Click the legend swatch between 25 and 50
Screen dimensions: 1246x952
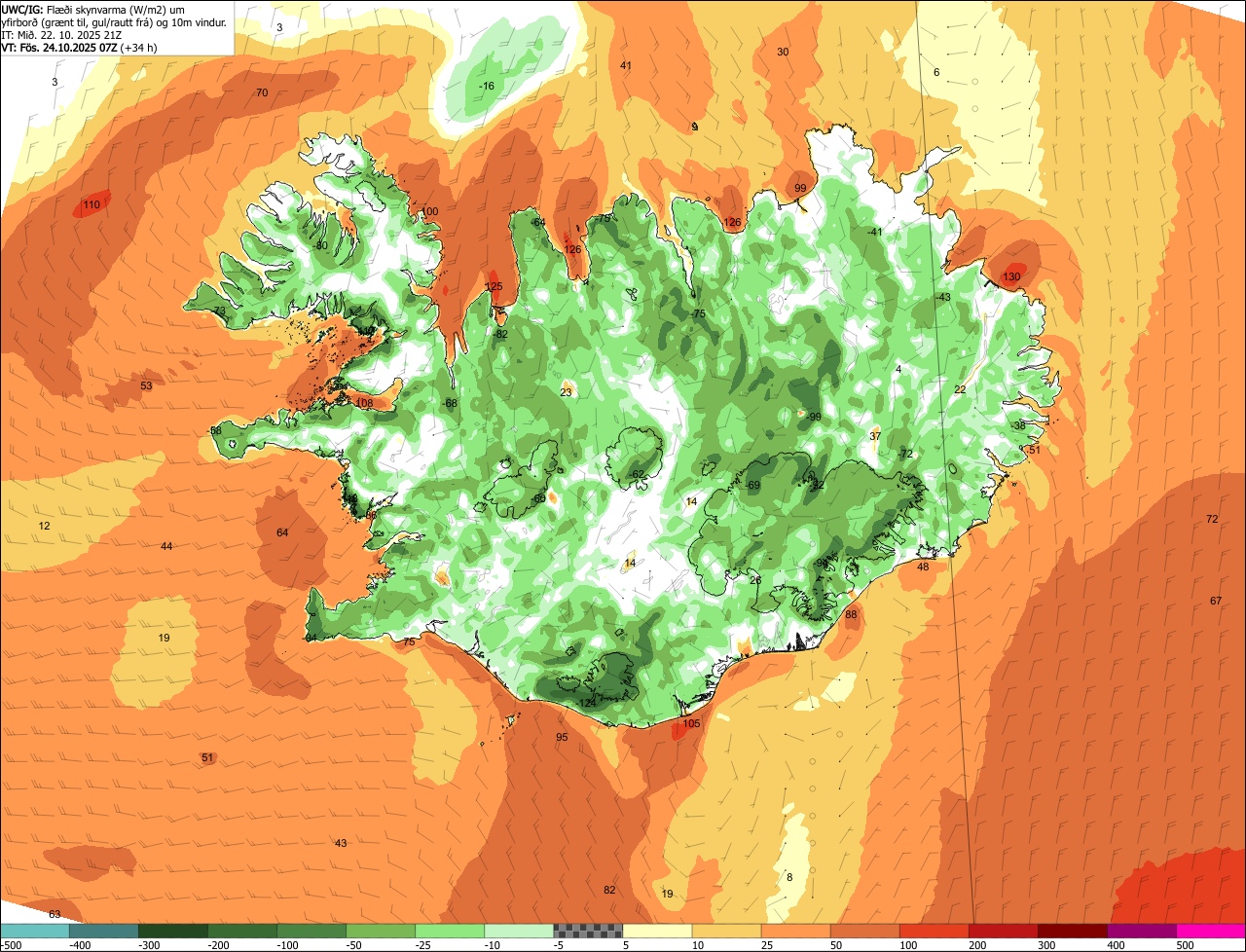795,931
